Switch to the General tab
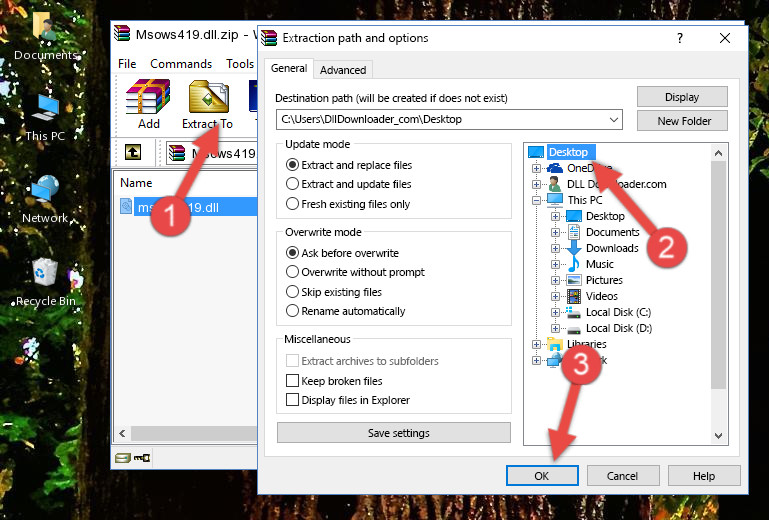 (x=289, y=68)
